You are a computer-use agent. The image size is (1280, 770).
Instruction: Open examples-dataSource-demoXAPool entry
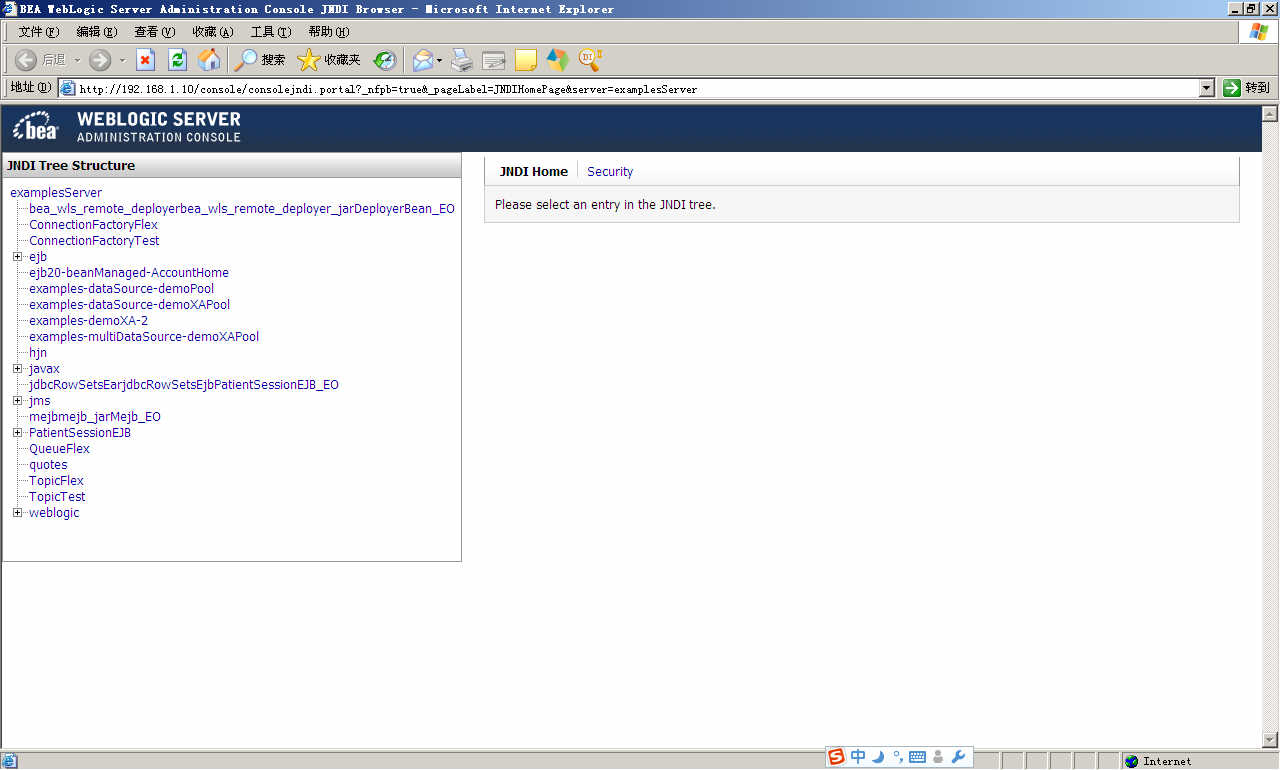tap(129, 305)
